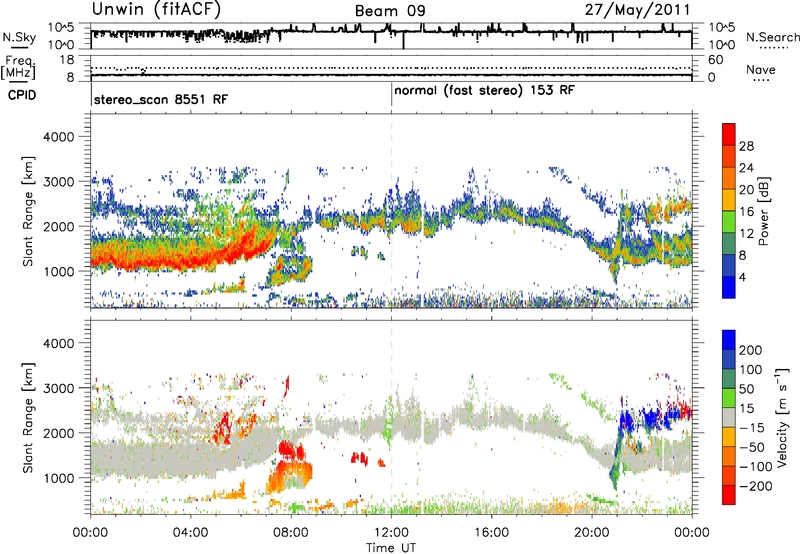This screenshot has width=800, height=554.
Task: Click the gray band of the velocity color bar
Action: (x=729, y=417)
